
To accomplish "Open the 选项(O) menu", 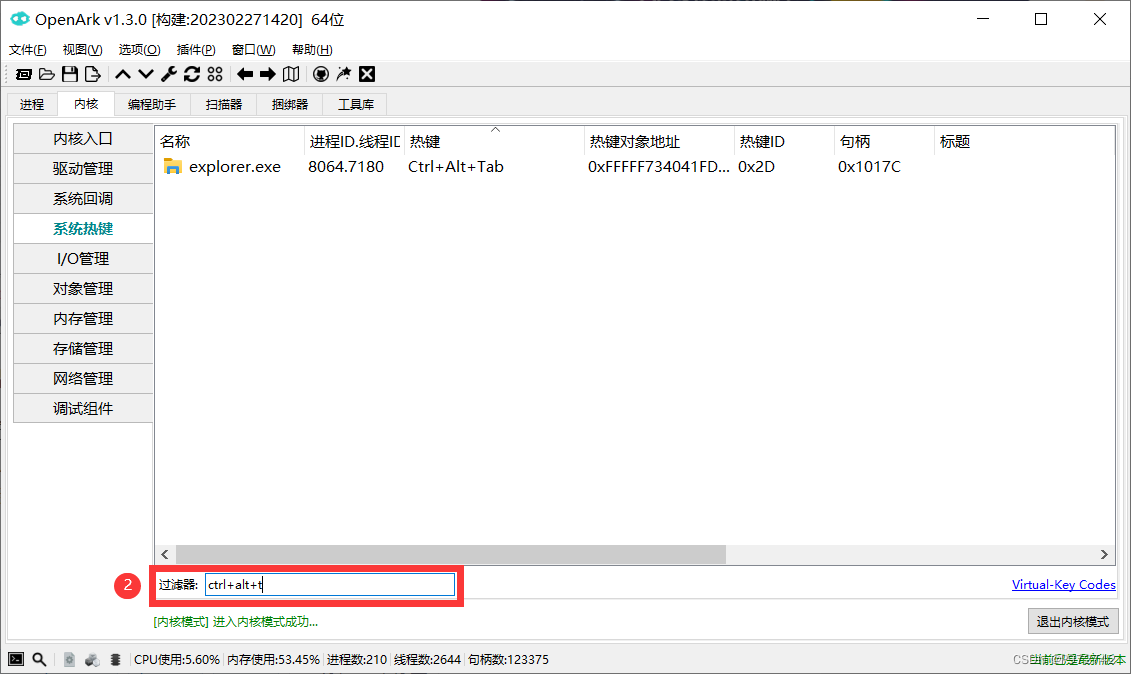I will coord(138,49).
